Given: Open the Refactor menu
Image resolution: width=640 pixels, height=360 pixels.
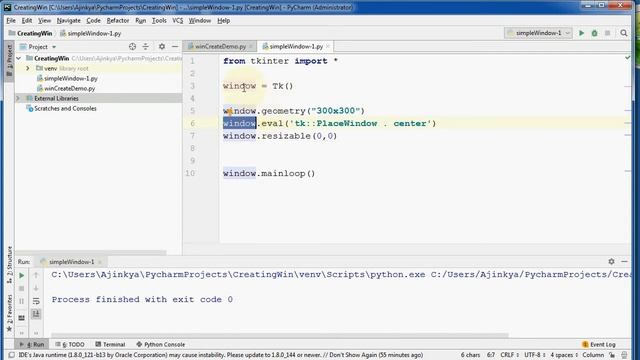Looking at the screenshot, I should point(118,20).
